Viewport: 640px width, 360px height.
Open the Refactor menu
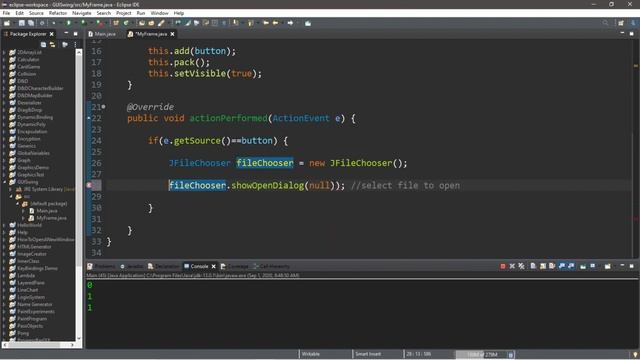pyautogui.click(x=58, y=13)
